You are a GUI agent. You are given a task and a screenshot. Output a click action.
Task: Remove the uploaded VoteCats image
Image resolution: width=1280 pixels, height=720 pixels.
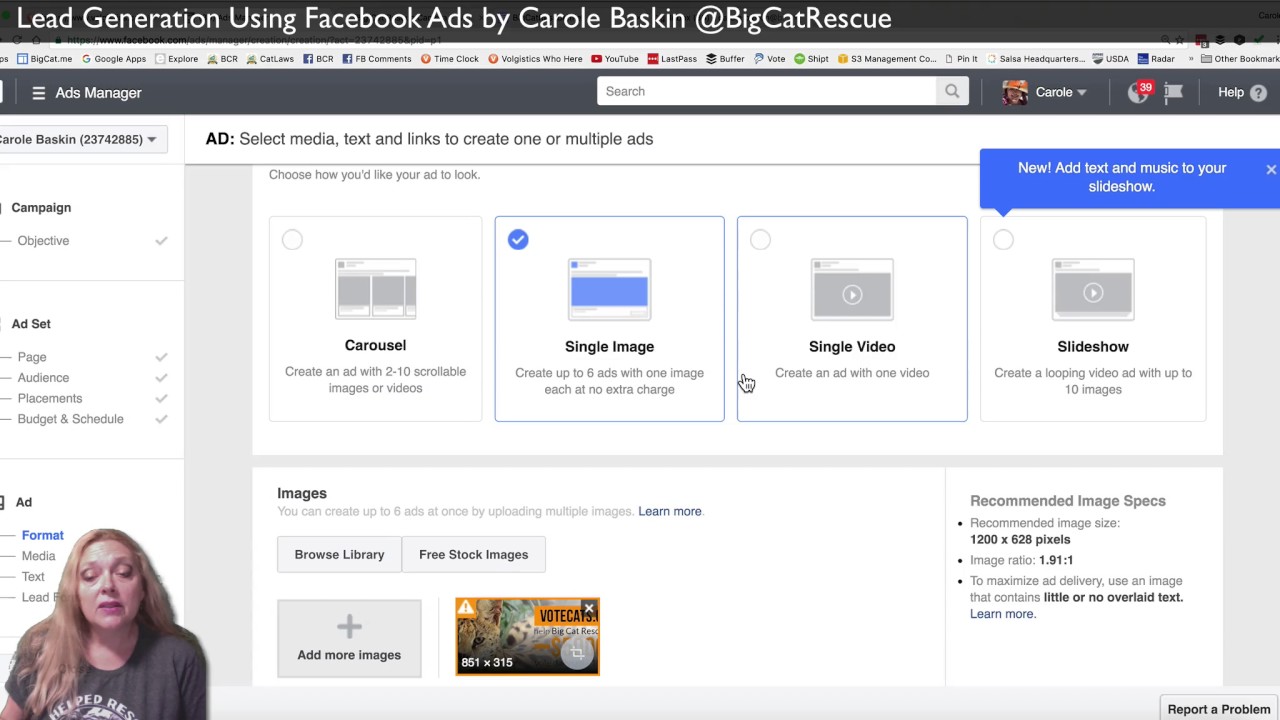(589, 607)
